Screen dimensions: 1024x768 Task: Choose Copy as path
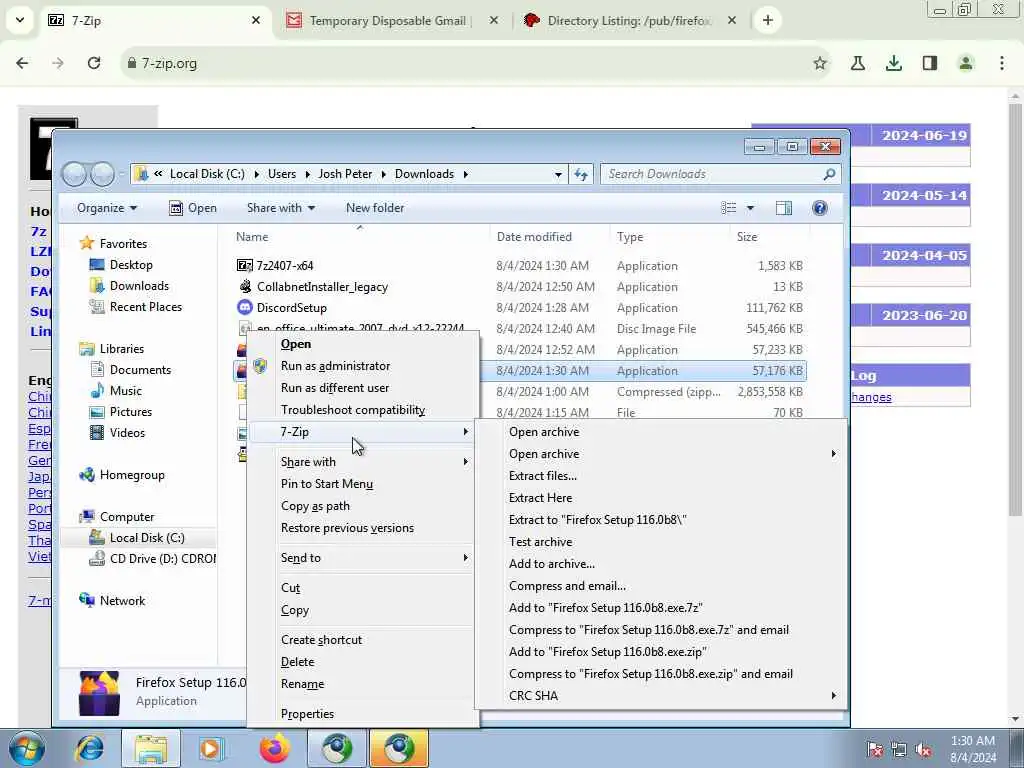pyautogui.click(x=315, y=506)
